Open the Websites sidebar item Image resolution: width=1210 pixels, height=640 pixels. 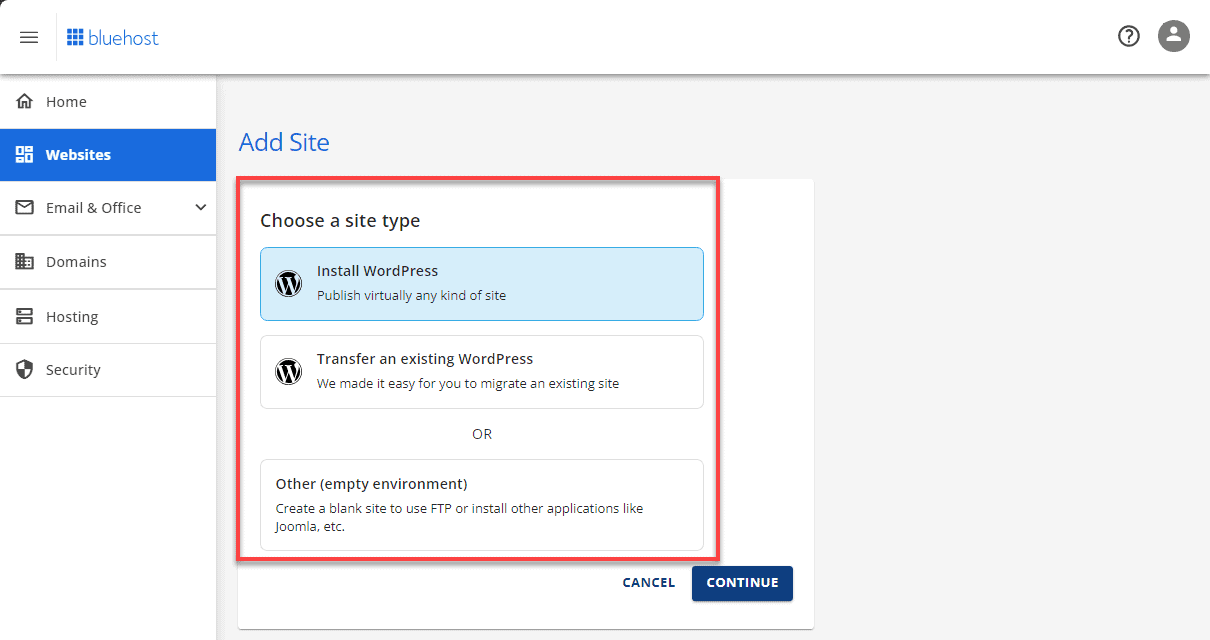(x=108, y=155)
